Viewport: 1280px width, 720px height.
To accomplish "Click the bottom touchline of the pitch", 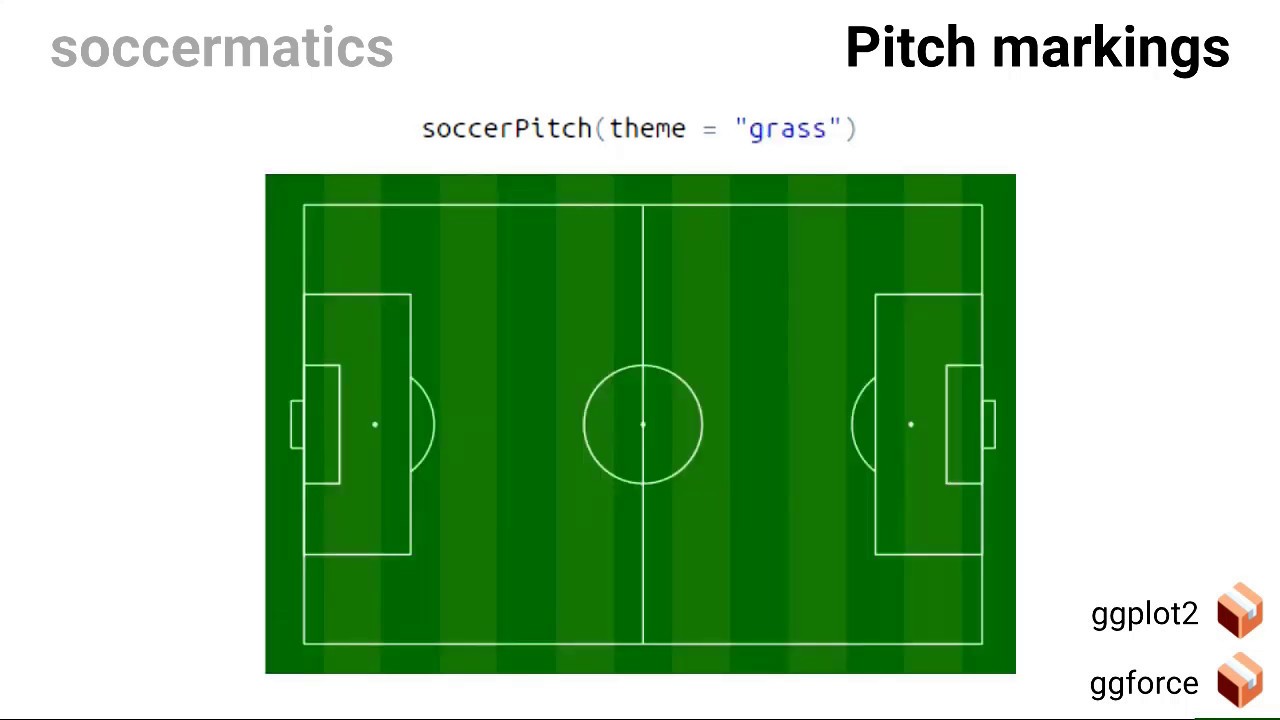I will click(500, 644).
